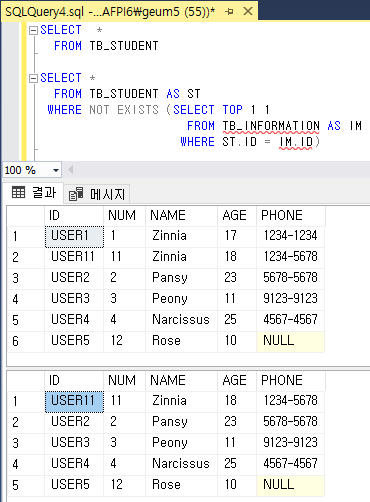Click cell 12 in second grid NUM column
370x502 pixels.
(x=124, y=485)
